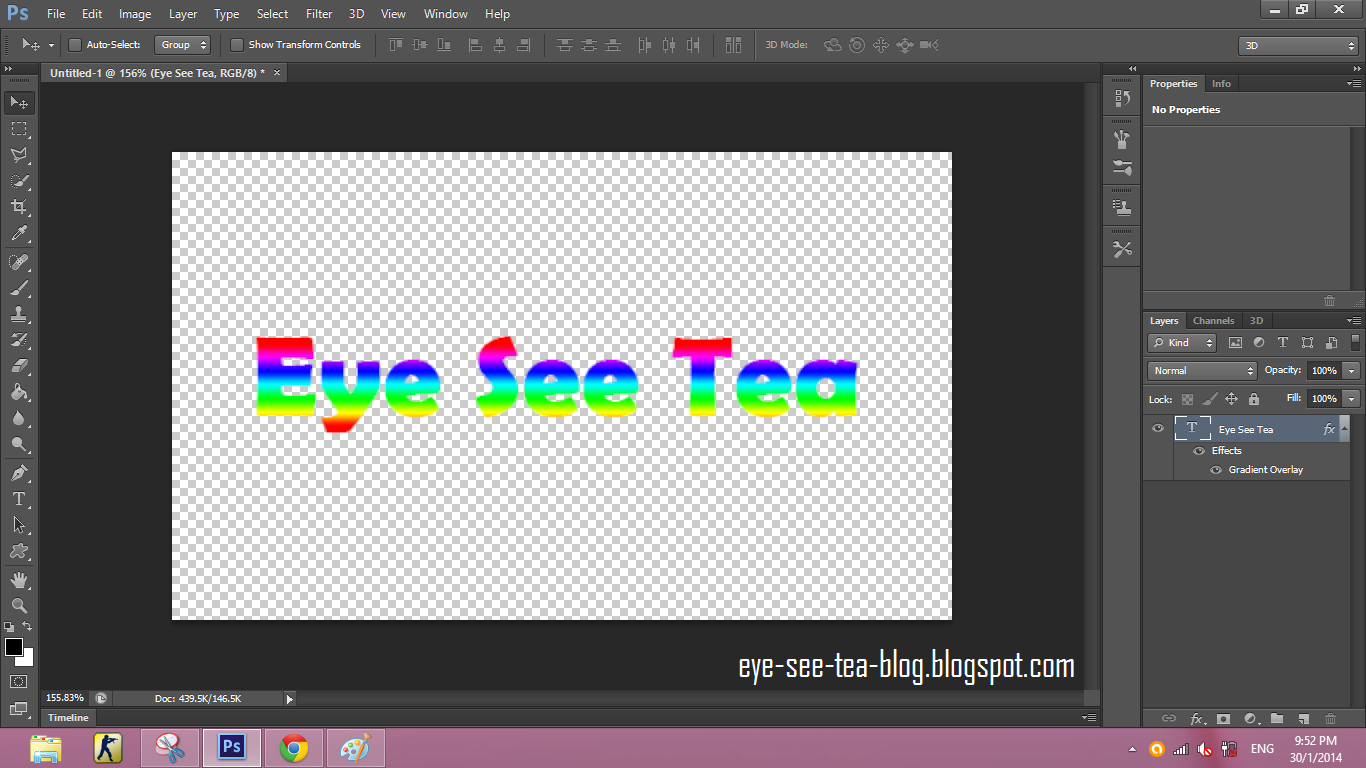Open the Fill slider dropdown arrow
The image size is (1366, 768).
1352,399
